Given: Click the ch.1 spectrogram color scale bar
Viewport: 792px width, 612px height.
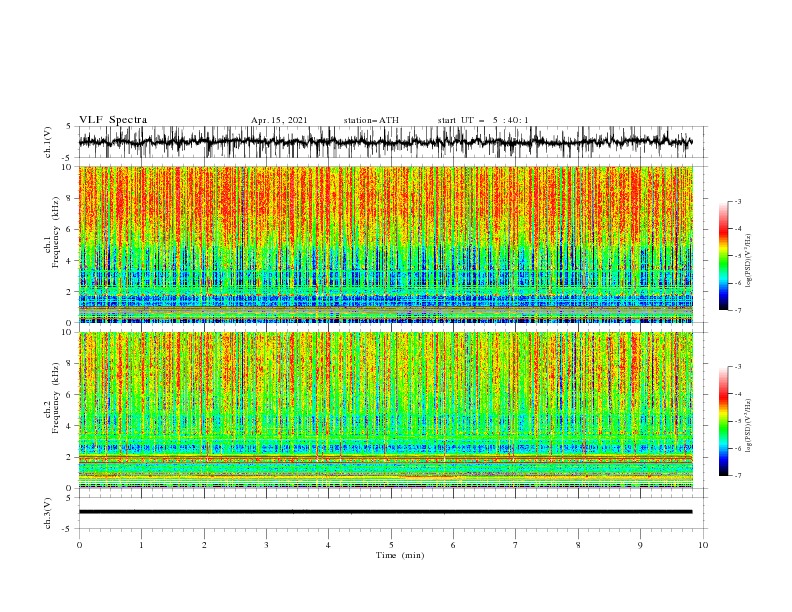Looking at the screenshot, I should click(723, 256).
